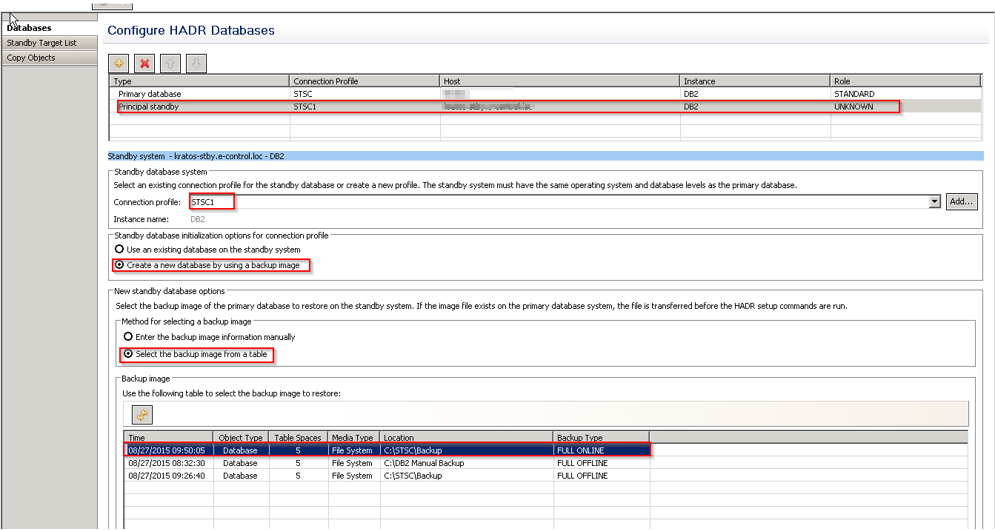The height and width of the screenshot is (530, 995).
Task: Select 'Create a new database by using a backup image'
Action: click(120, 265)
